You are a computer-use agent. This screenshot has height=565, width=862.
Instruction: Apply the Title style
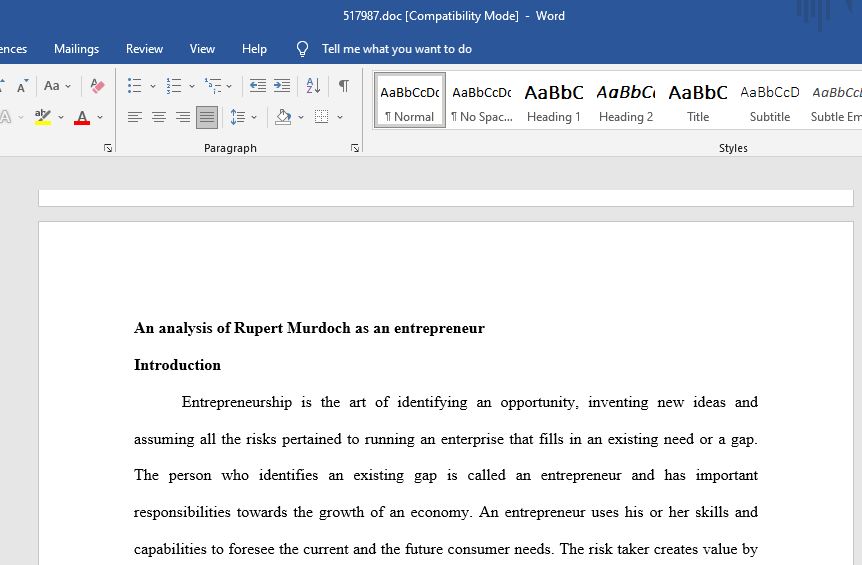pyautogui.click(x=698, y=101)
